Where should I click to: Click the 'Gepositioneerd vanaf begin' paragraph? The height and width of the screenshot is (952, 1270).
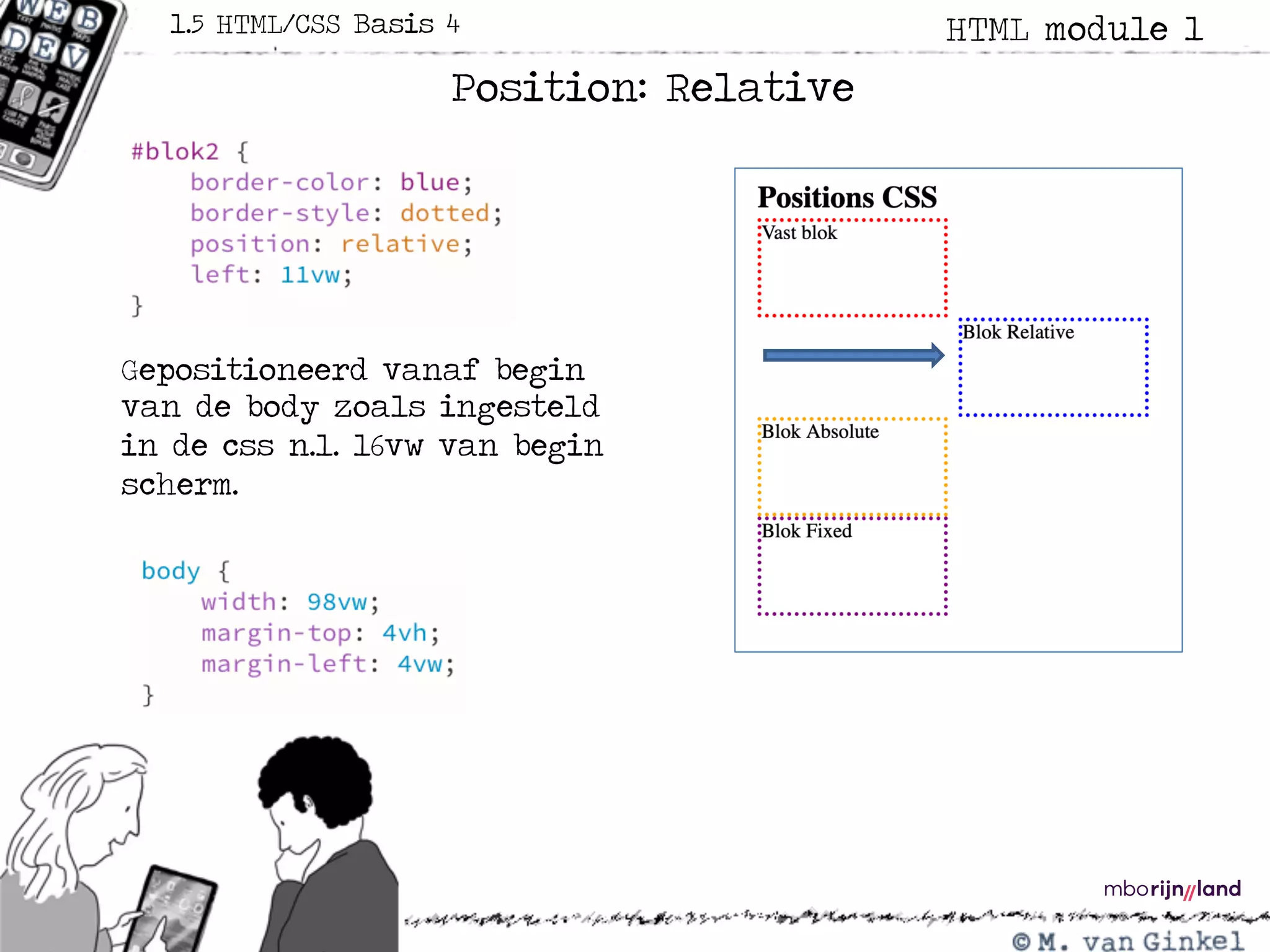(362, 427)
